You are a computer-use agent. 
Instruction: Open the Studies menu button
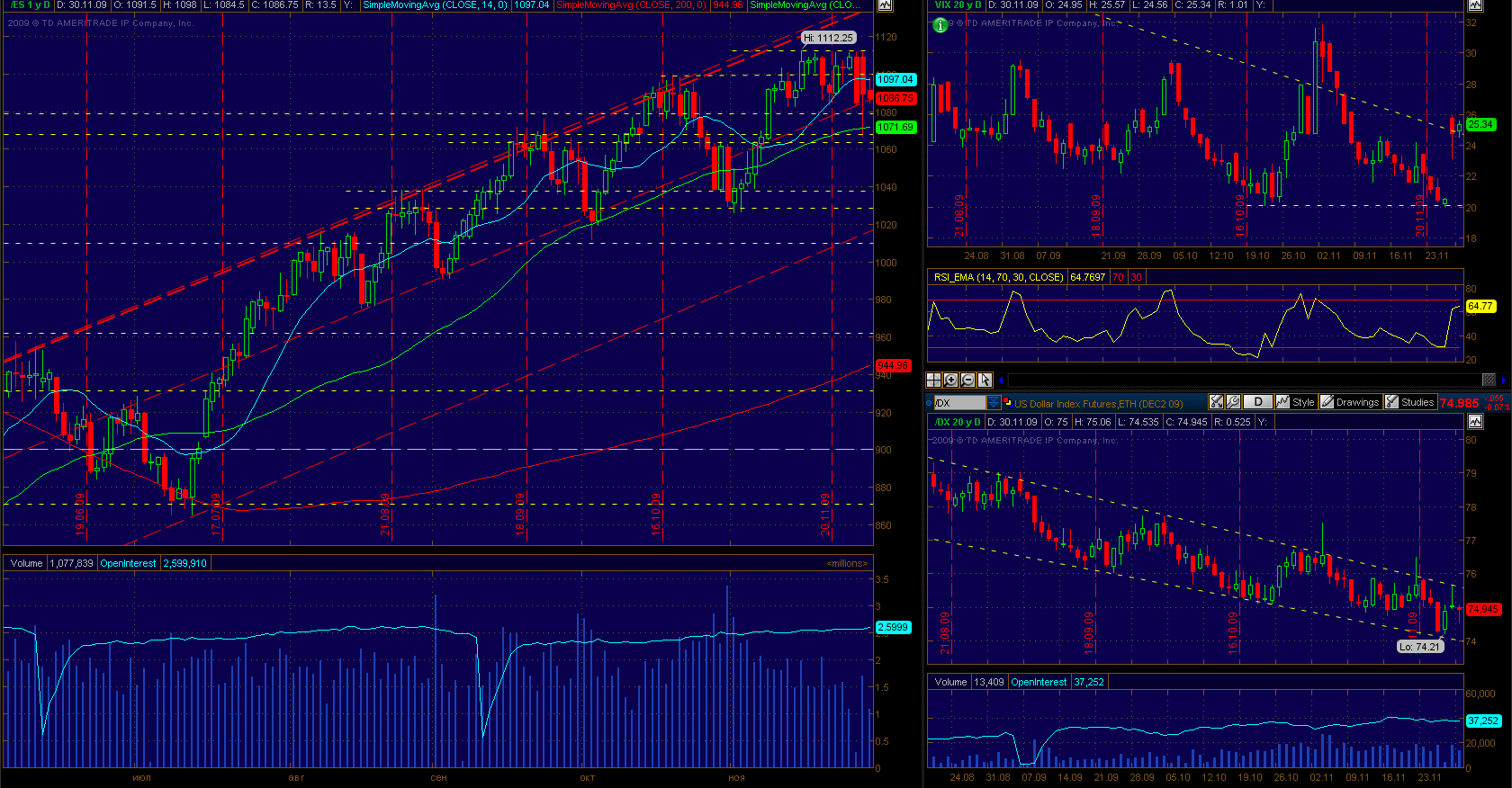(1409, 402)
